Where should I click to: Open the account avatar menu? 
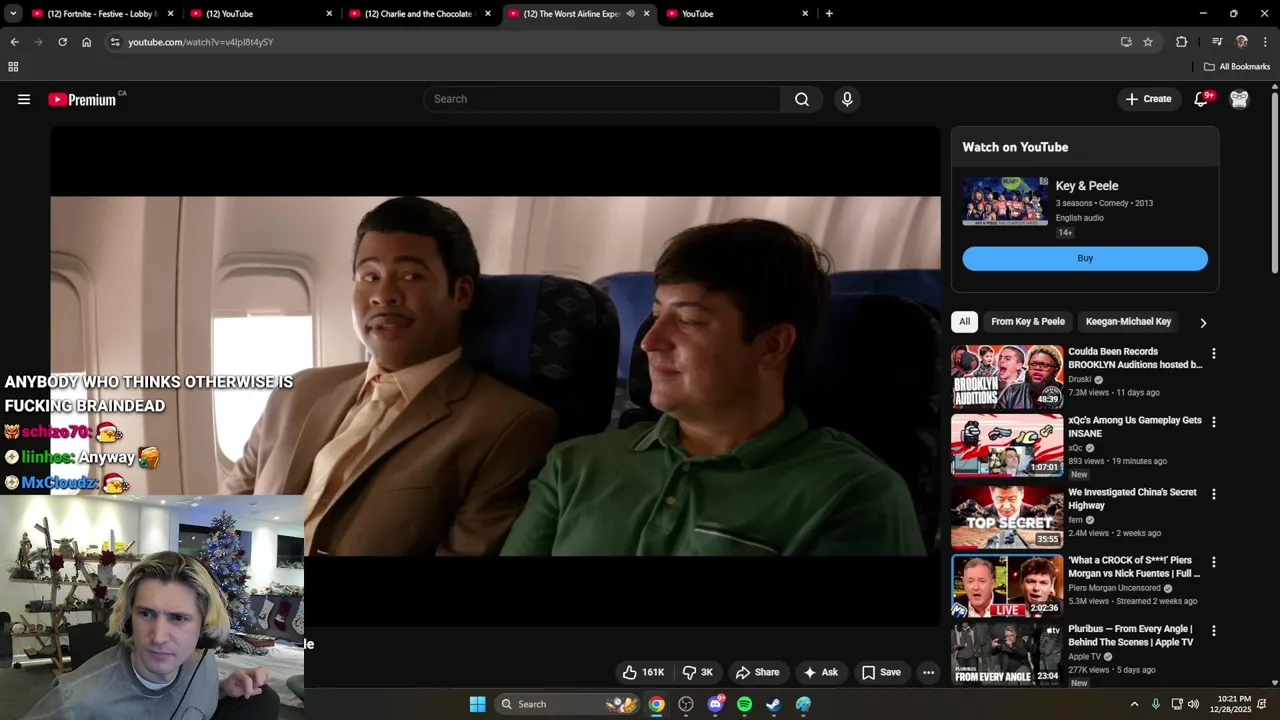pyautogui.click(x=1239, y=99)
